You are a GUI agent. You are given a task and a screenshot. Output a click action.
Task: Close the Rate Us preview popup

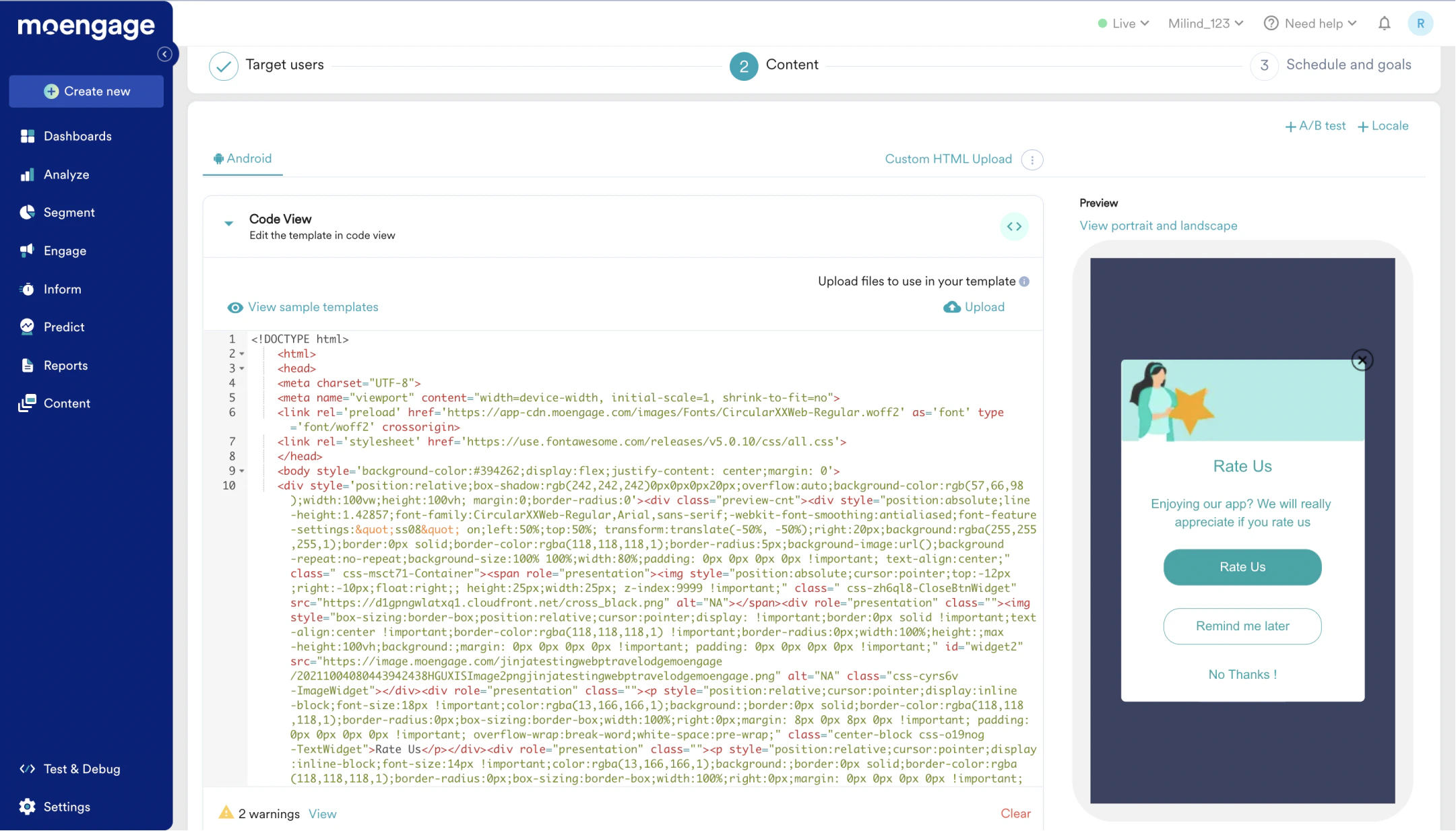[x=1362, y=360]
